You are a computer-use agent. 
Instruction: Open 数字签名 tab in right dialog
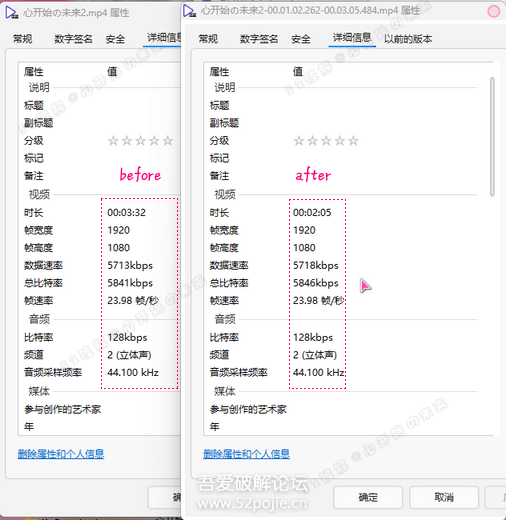tap(259, 39)
